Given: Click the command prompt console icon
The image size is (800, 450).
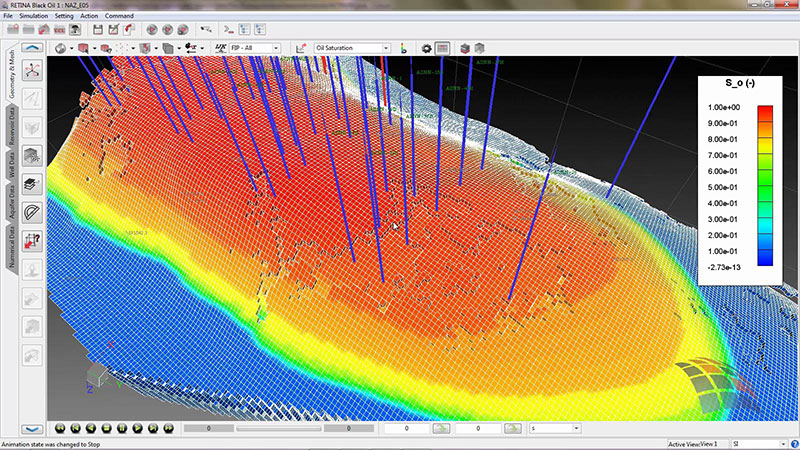Looking at the screenshot, I should point(227,29).
